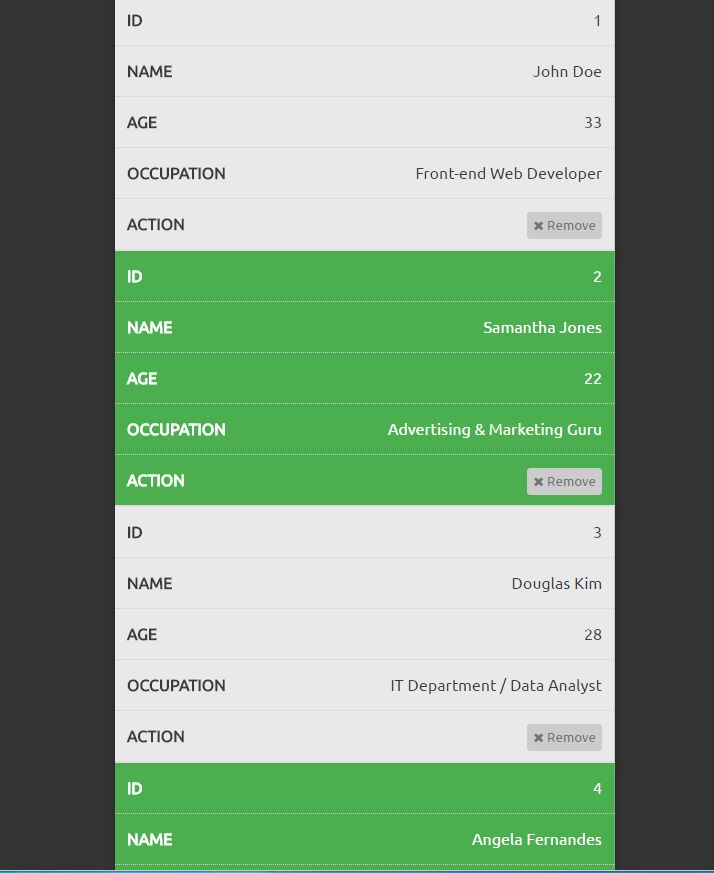The height and width of the screenshot is (873, 714).
Task: Click the Douglas Kim name value
Action: pos(556,584)
